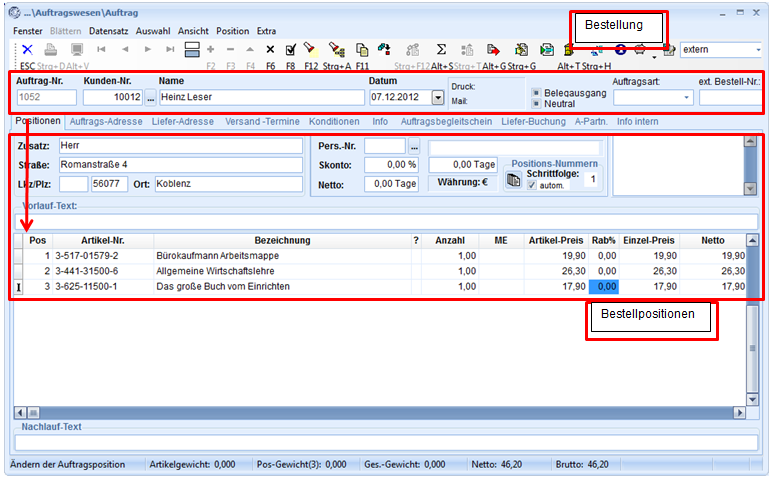
Task: Click the horizontal scrollbar right arrow
Action: pyautogui.click(x=739, y=413)
